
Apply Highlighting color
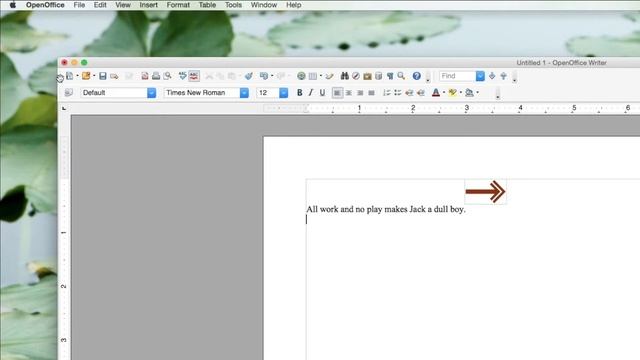coord(452,93)
